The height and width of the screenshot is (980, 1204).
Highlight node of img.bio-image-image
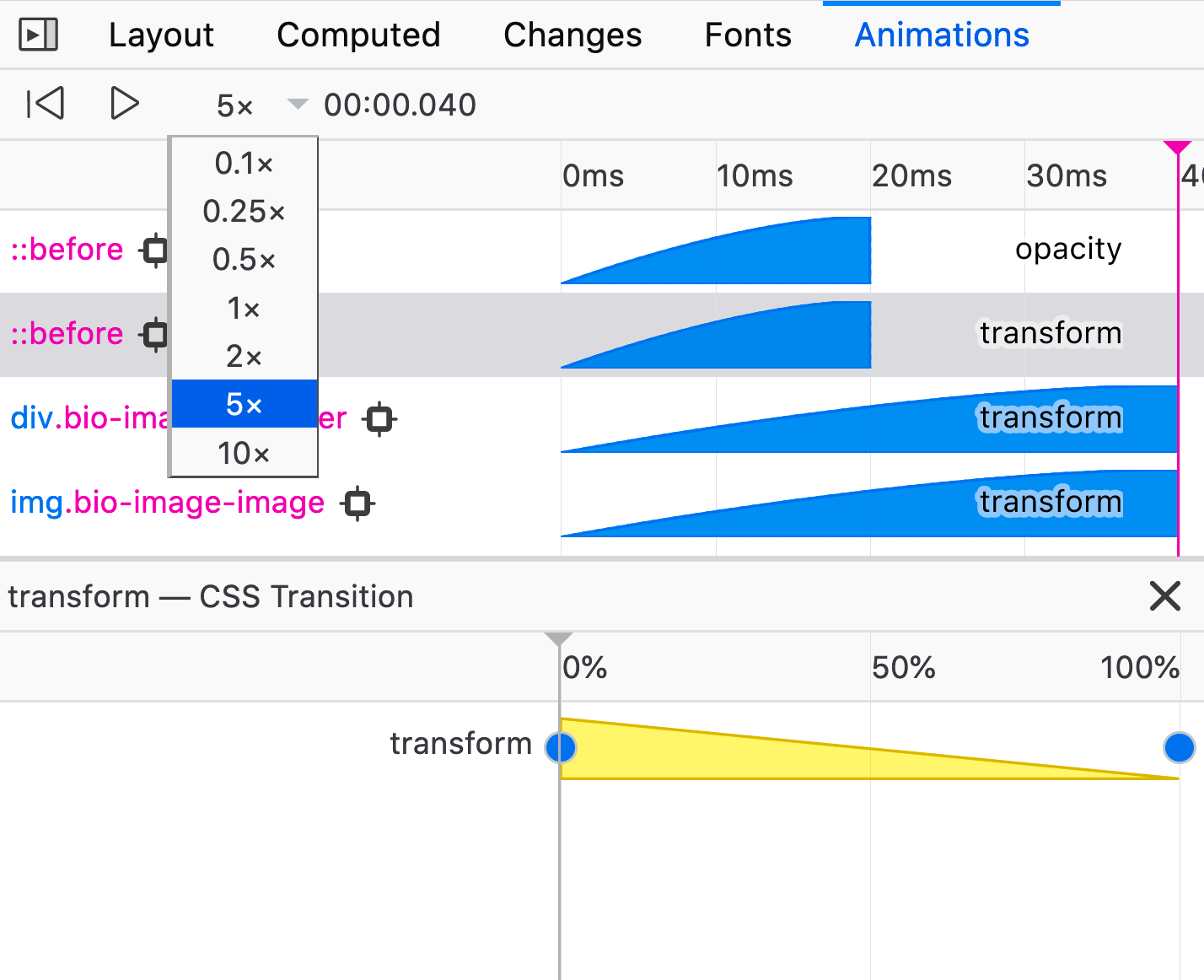click(x=357, y=503)
